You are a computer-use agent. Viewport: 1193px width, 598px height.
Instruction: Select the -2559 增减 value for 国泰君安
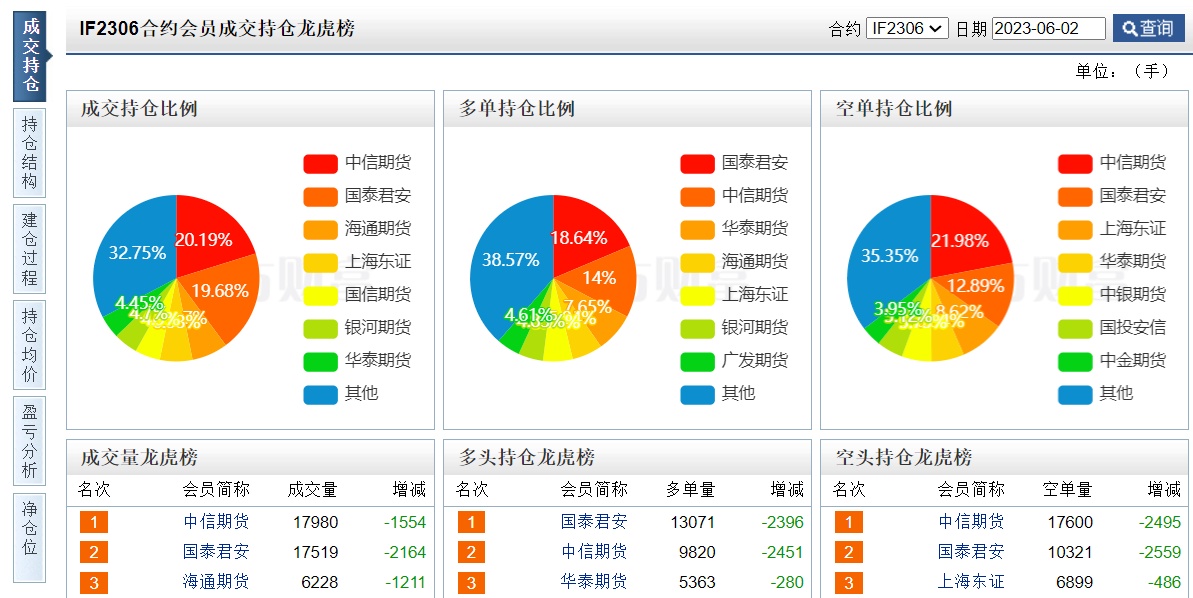[x=1160, y=552]
